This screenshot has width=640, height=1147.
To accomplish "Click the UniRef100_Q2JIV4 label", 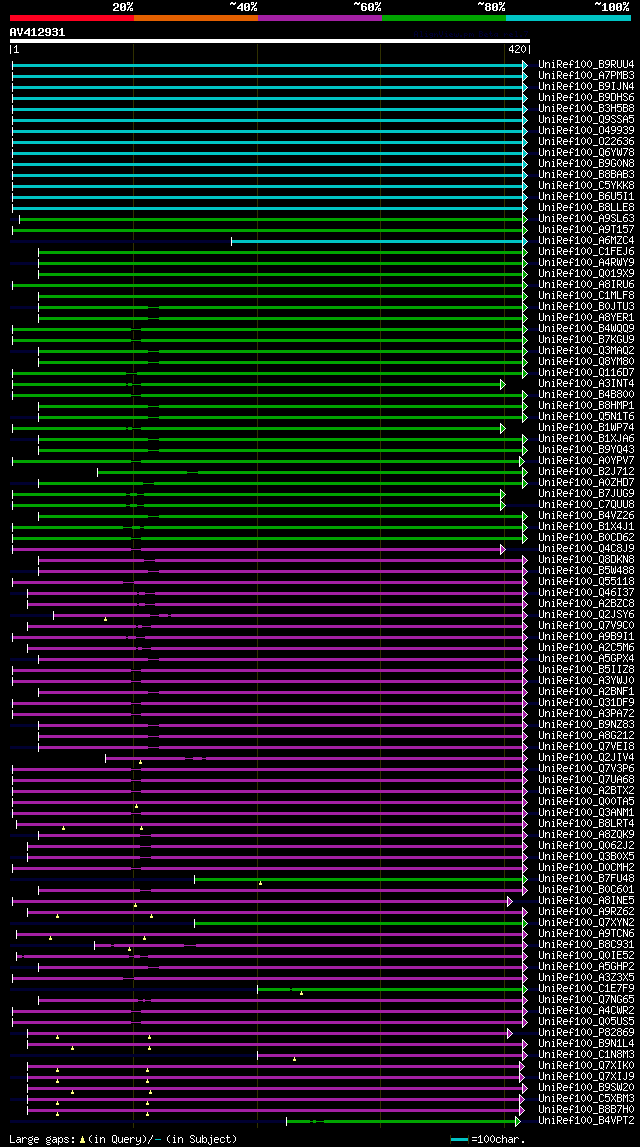I will pos(586,757).
